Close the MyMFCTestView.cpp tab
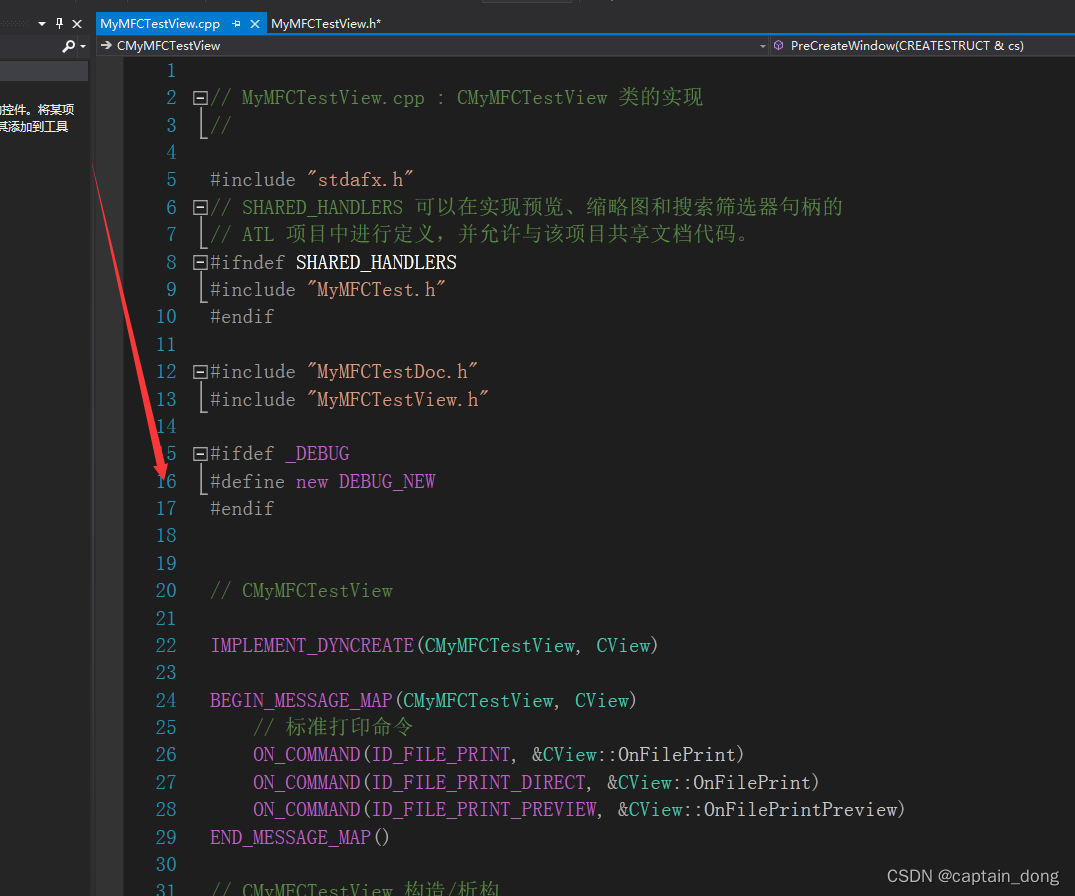 255,24
